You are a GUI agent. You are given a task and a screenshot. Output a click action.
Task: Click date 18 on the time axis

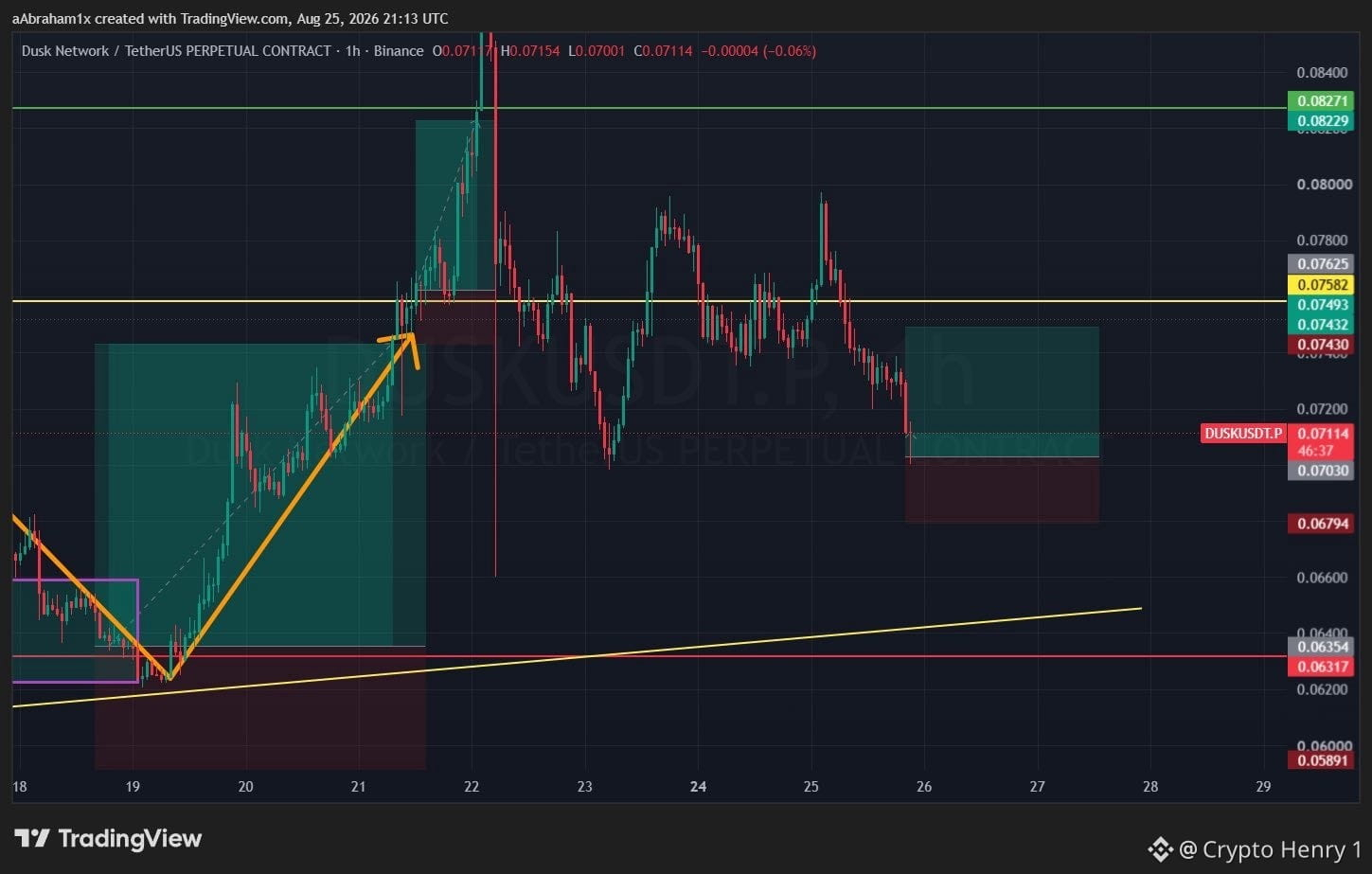[20, 787]
